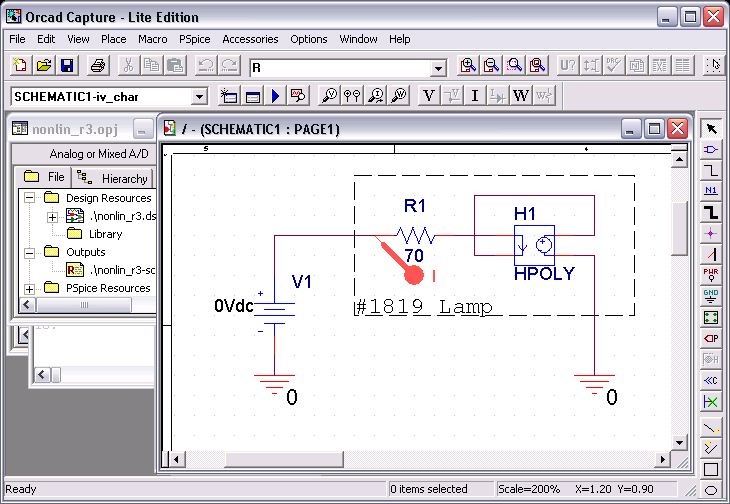This screenshot has height=504, width=730.
Task: Select the Place No Connect X tool
Action: pyautogui.click(x=711, y=401)
